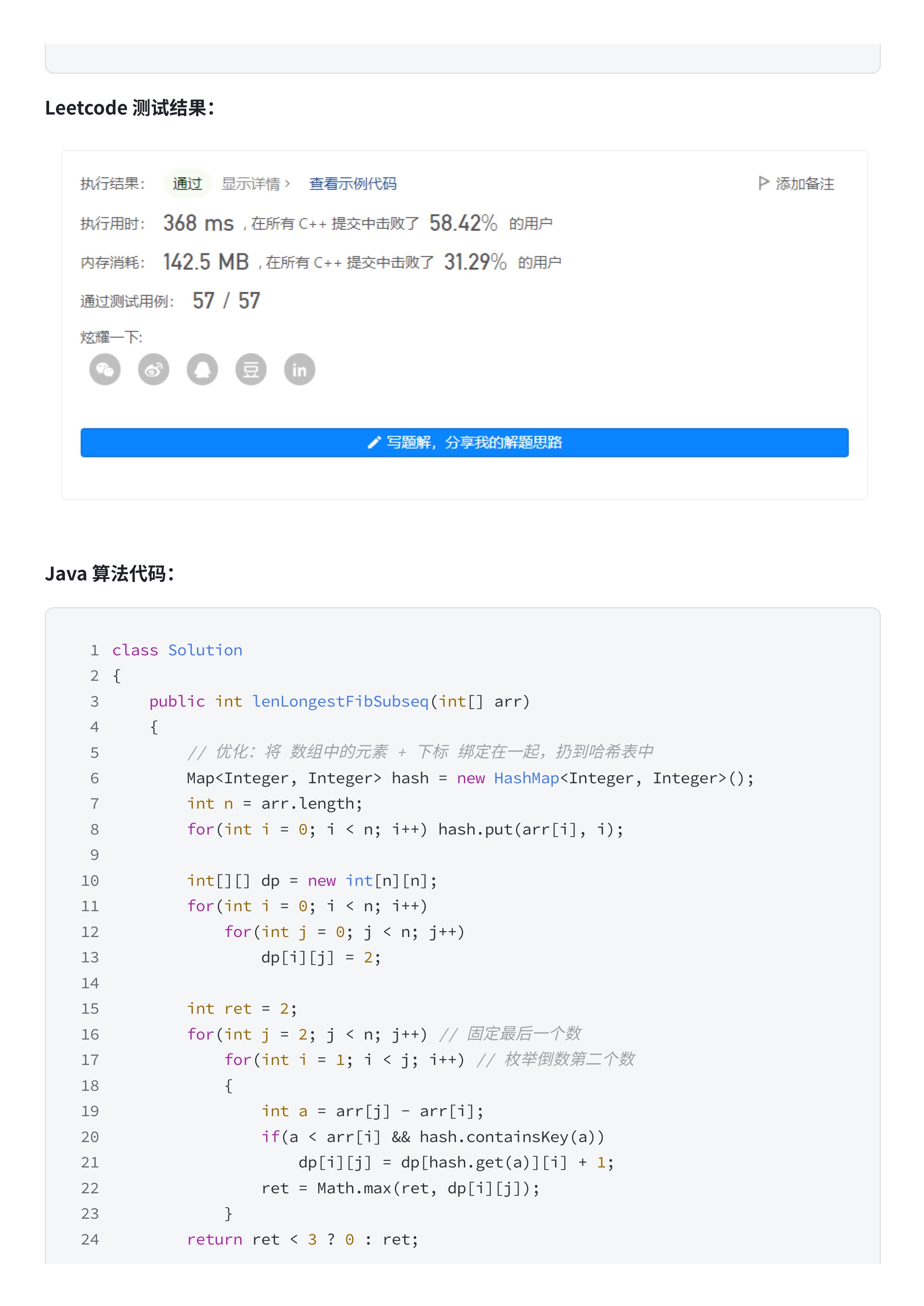Click the Douban share icon
The image size is (924, 1306).
251,370
